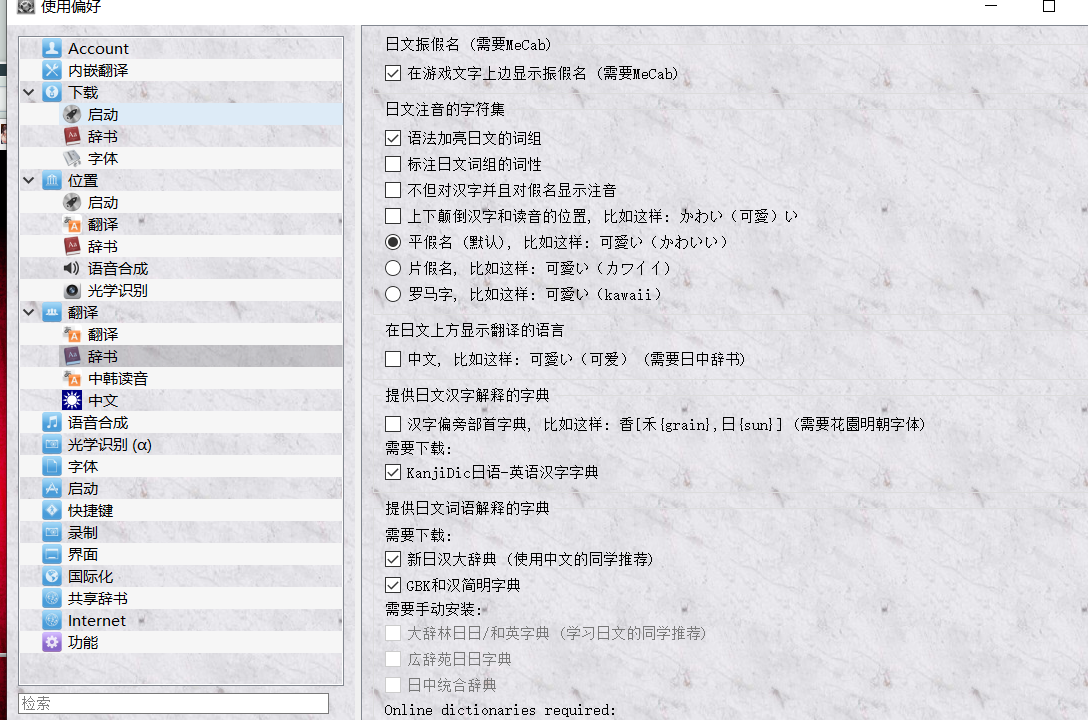Click the 翻译 group people icon

(x=52, y=312)
